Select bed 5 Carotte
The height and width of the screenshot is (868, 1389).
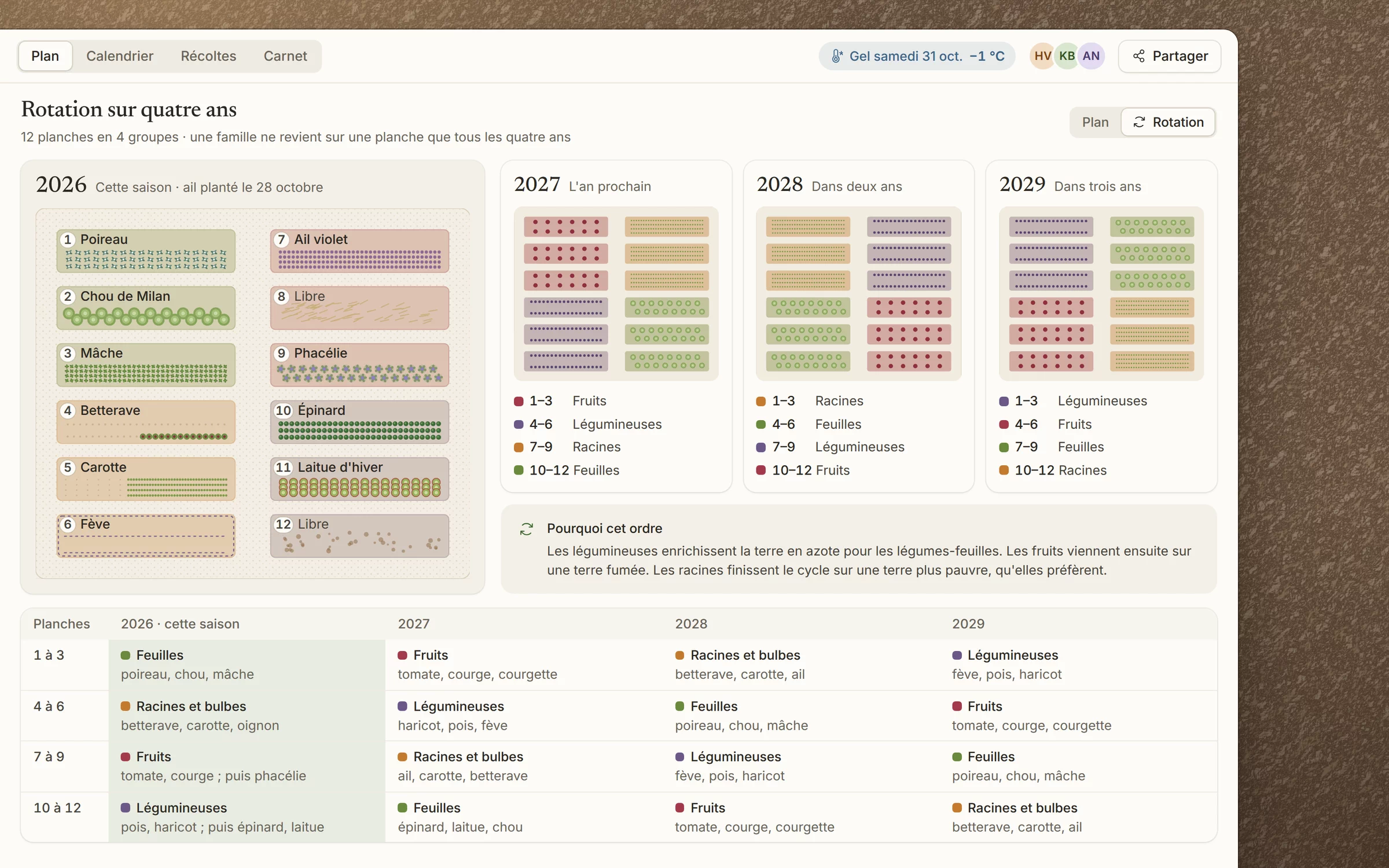pos(146,479)
